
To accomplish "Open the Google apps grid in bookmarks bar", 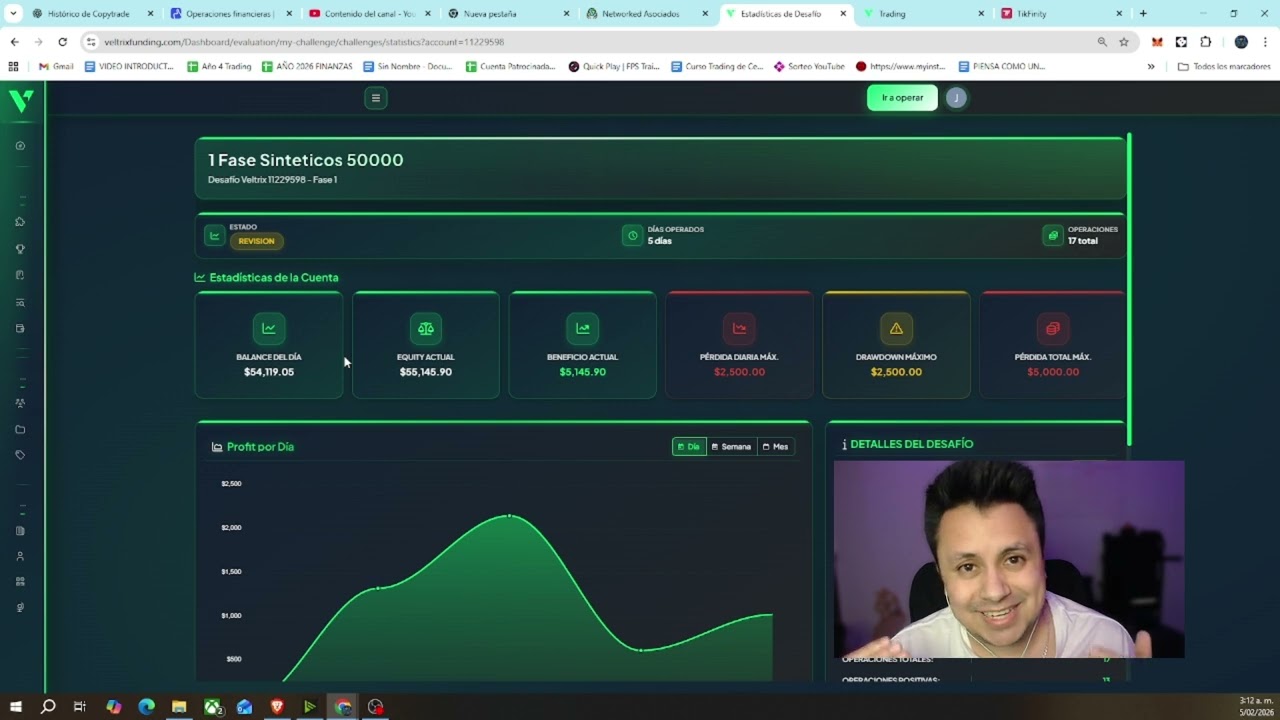I will [x=13, y=67].
